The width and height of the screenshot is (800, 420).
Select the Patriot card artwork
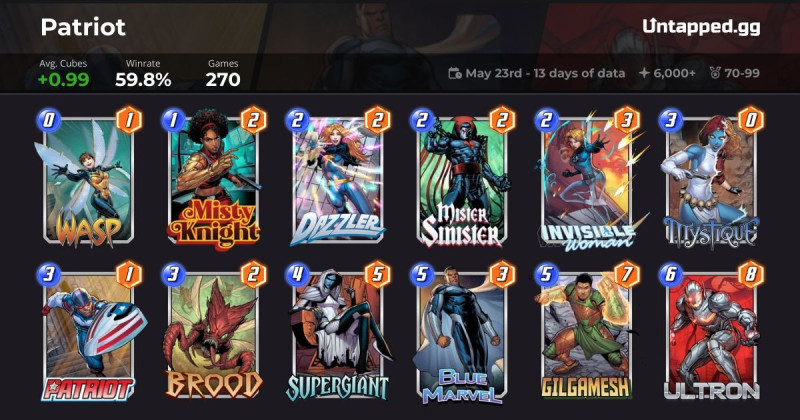point(89,333)
